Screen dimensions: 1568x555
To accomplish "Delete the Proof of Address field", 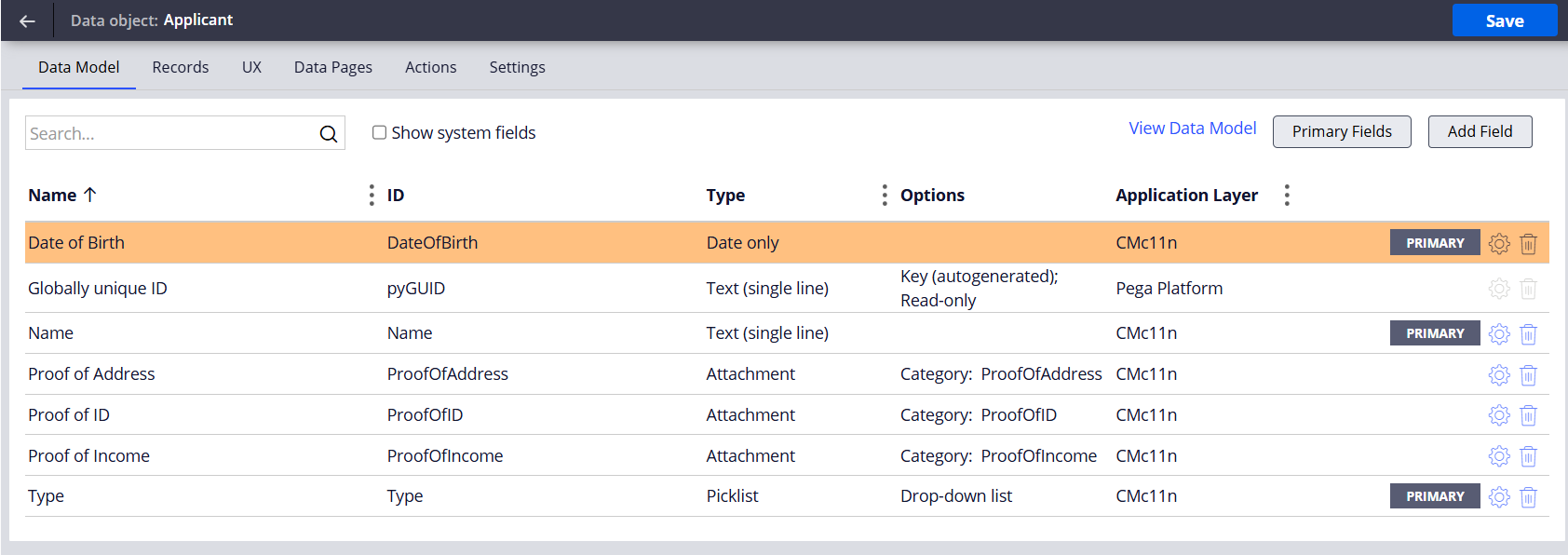I will 1528,375.
